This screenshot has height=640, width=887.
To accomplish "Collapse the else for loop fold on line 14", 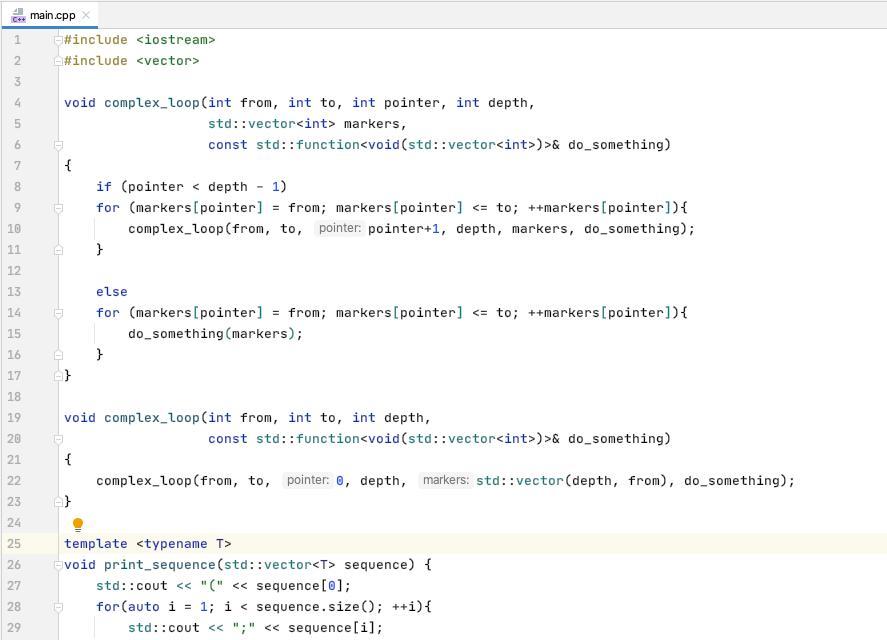I will coord(58,313).
